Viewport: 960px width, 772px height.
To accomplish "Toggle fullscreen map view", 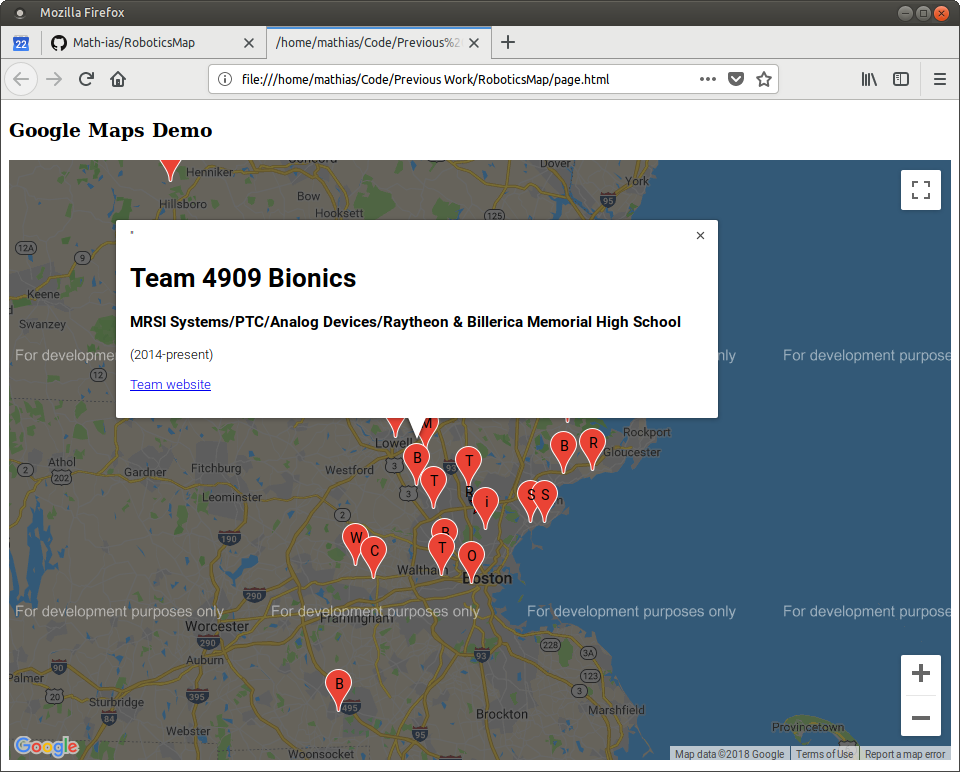I will 920,190.
